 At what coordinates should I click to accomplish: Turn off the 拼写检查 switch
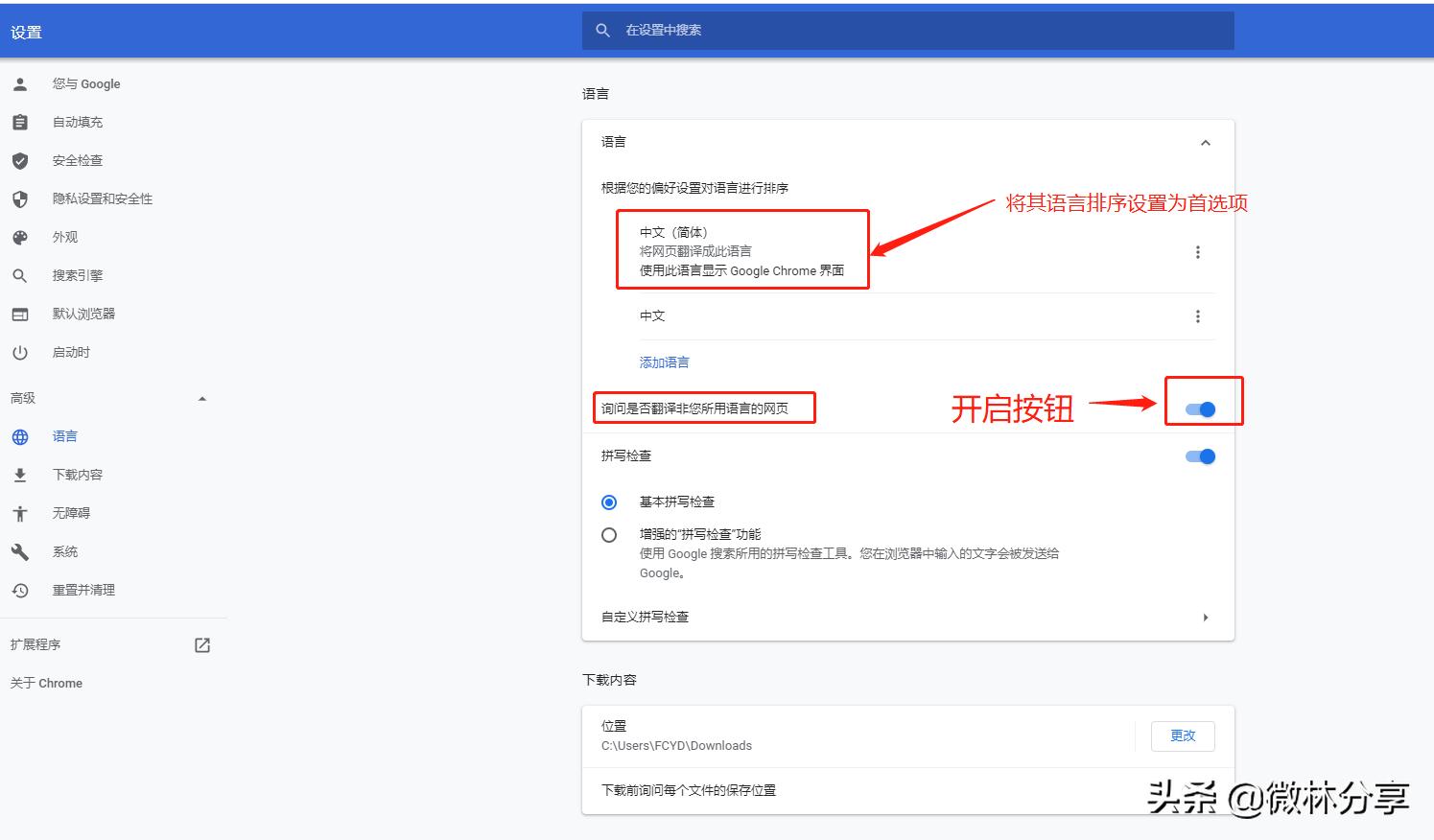click(x=1198, y=456)
